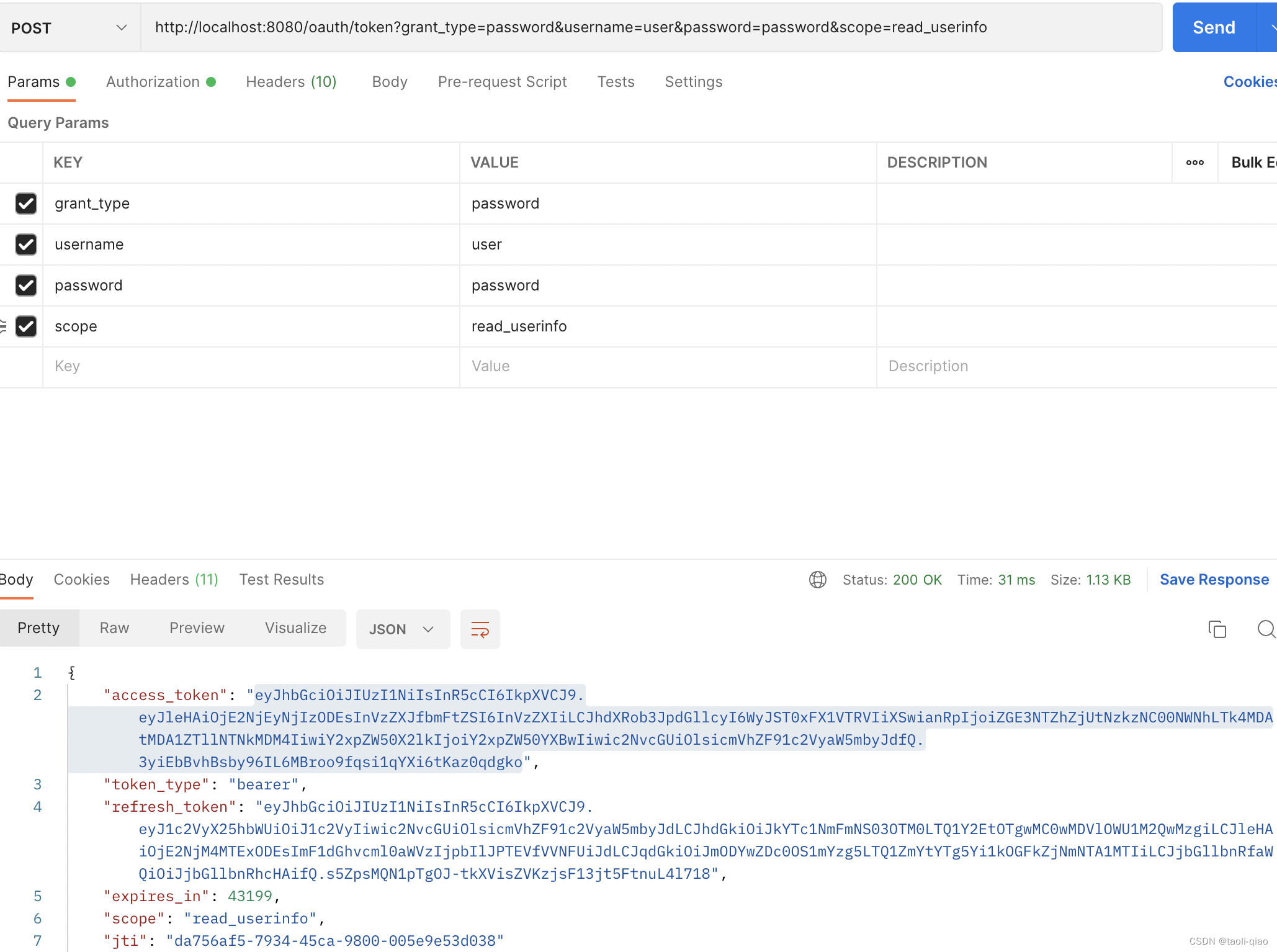1277x952 pixels.
Task: Uncheck the password parameter checkbox
Action: (26, 285)
